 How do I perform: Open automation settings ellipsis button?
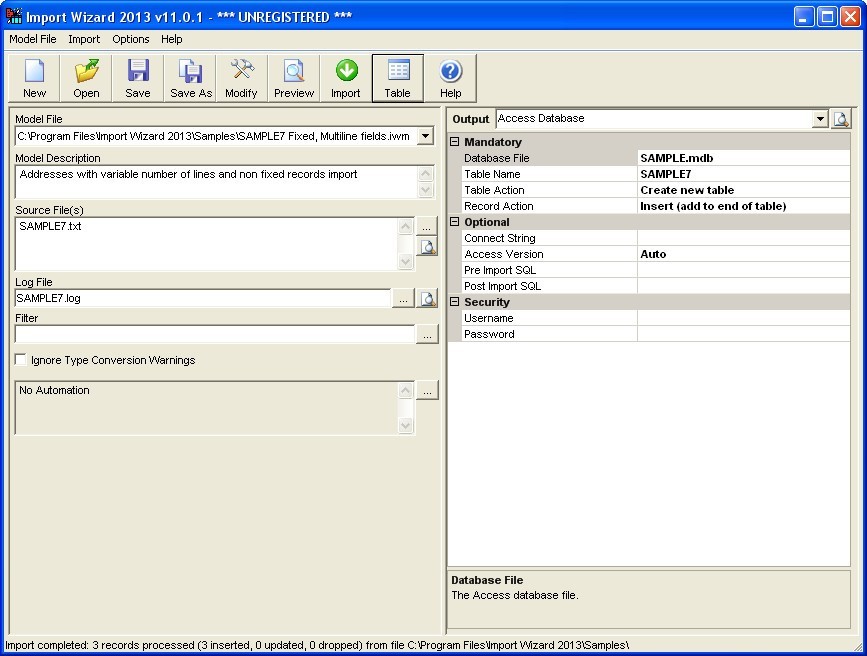427,390
